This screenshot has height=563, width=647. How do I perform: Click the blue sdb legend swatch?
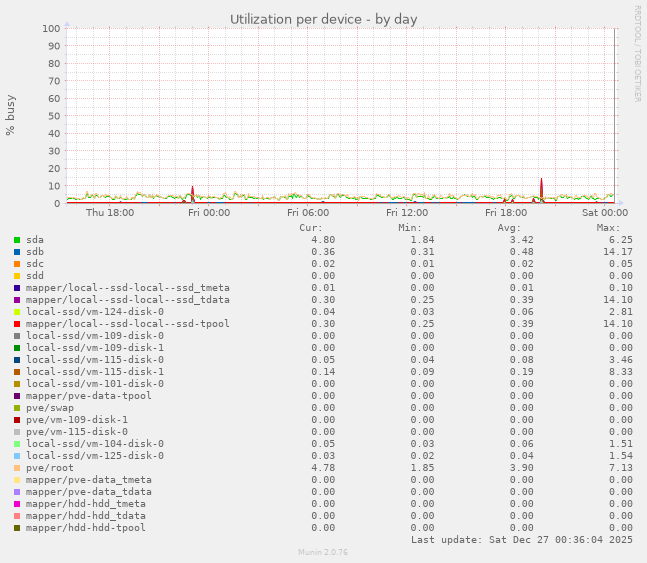[17, 252]
